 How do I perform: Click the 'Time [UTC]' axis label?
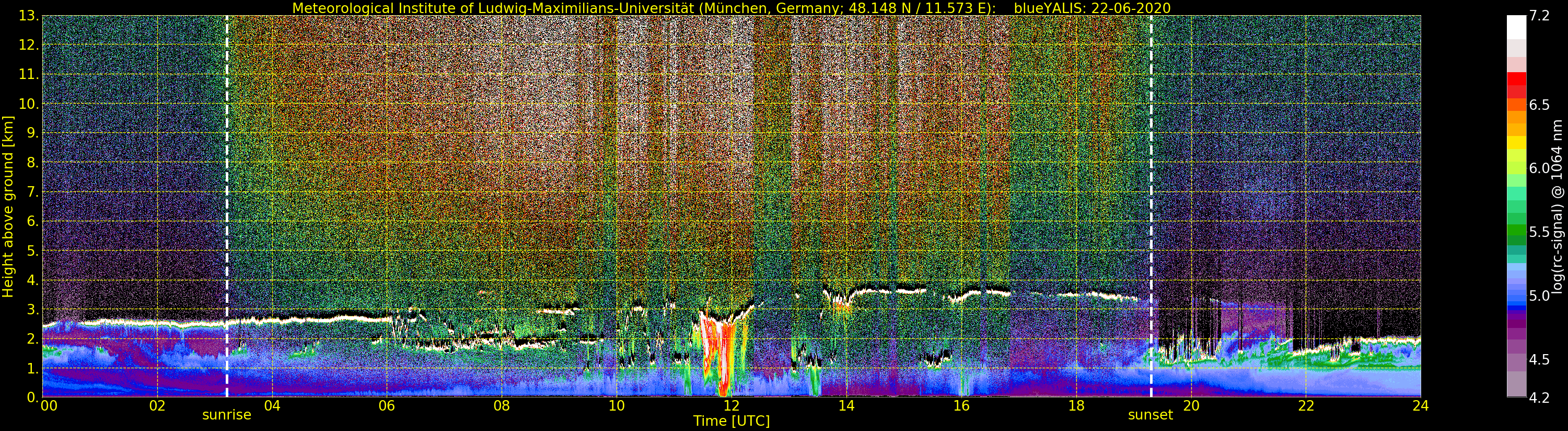point(731,421)
